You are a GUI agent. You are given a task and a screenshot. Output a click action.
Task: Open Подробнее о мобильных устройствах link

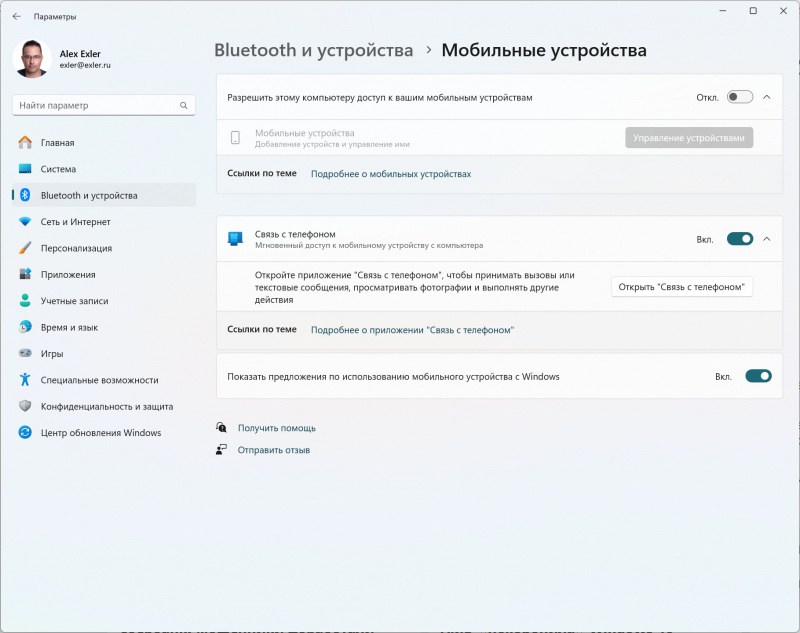coord(390,174)
